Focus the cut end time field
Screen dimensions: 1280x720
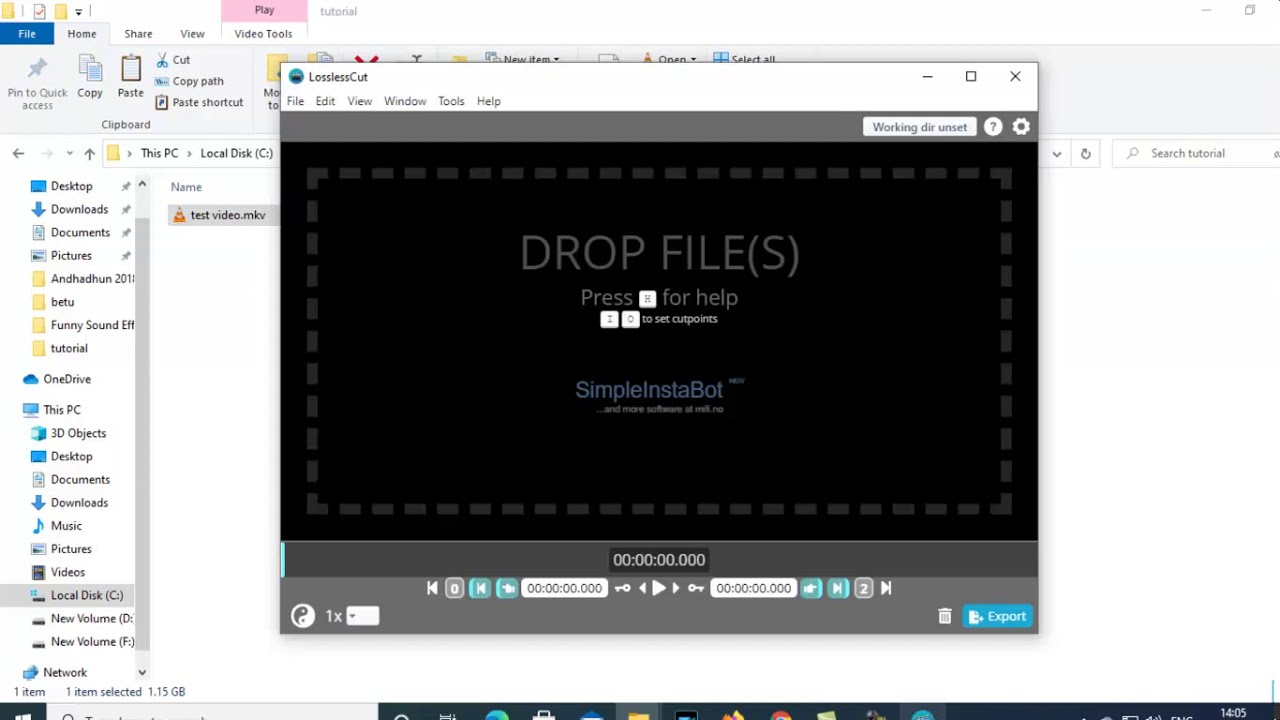pyautogui.click(x=753, y=588)
